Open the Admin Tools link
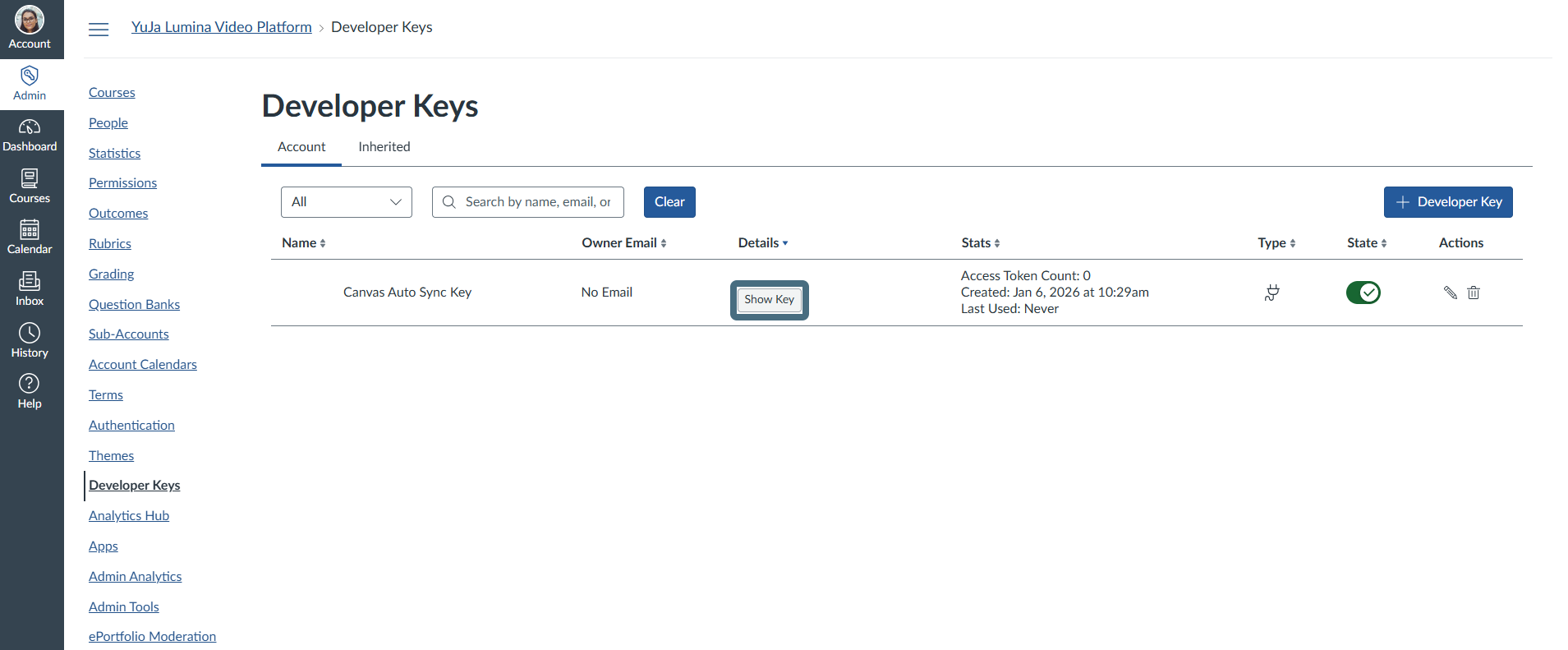Image resolution: width=1568 pixels, height=650 pixels. tap(124, 607)
